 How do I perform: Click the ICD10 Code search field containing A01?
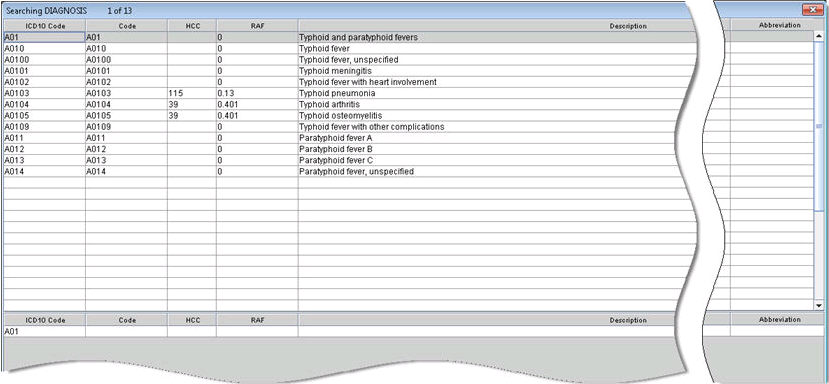click(44, 332)
